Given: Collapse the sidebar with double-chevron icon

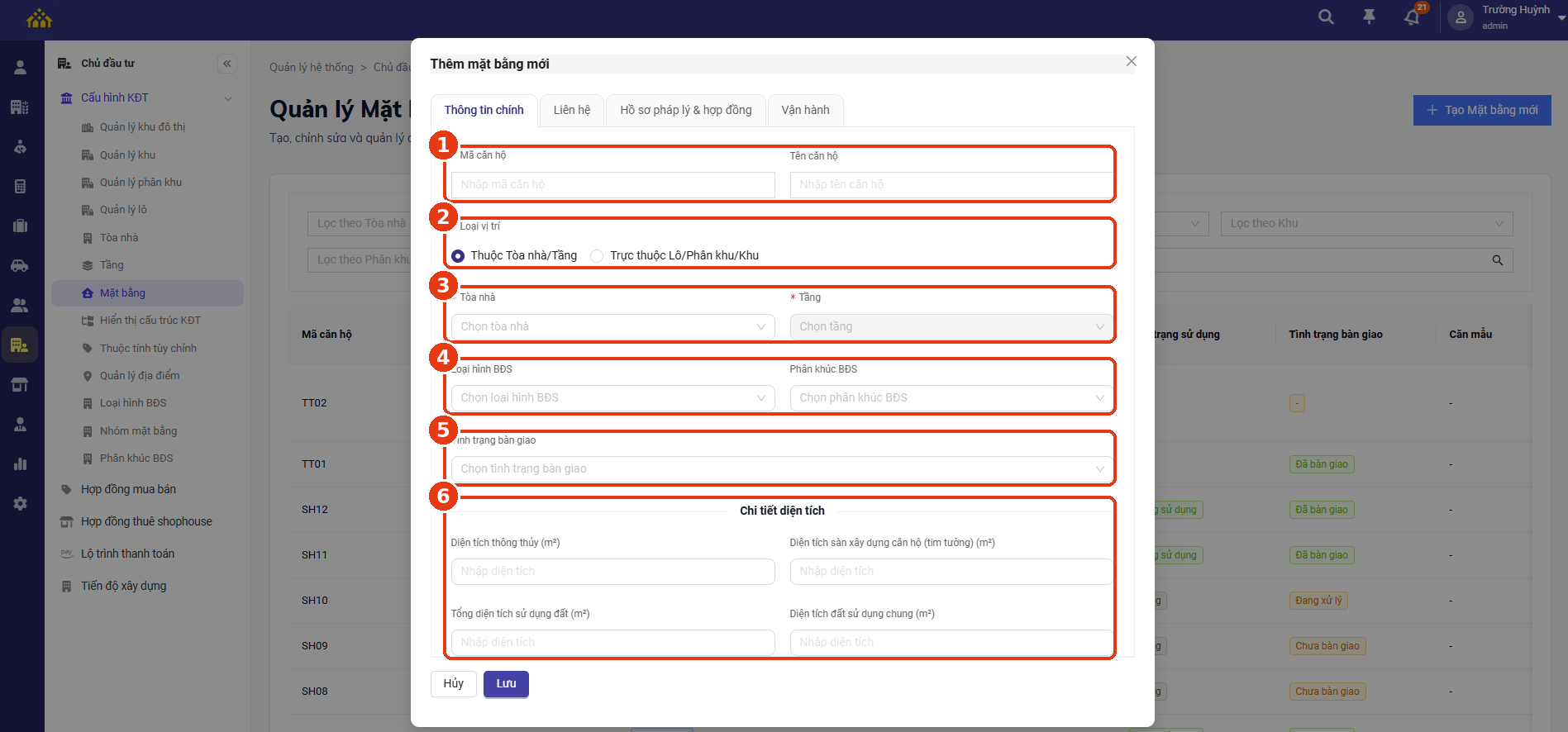Looking at the screenshot, I should (x=227, y=64).
